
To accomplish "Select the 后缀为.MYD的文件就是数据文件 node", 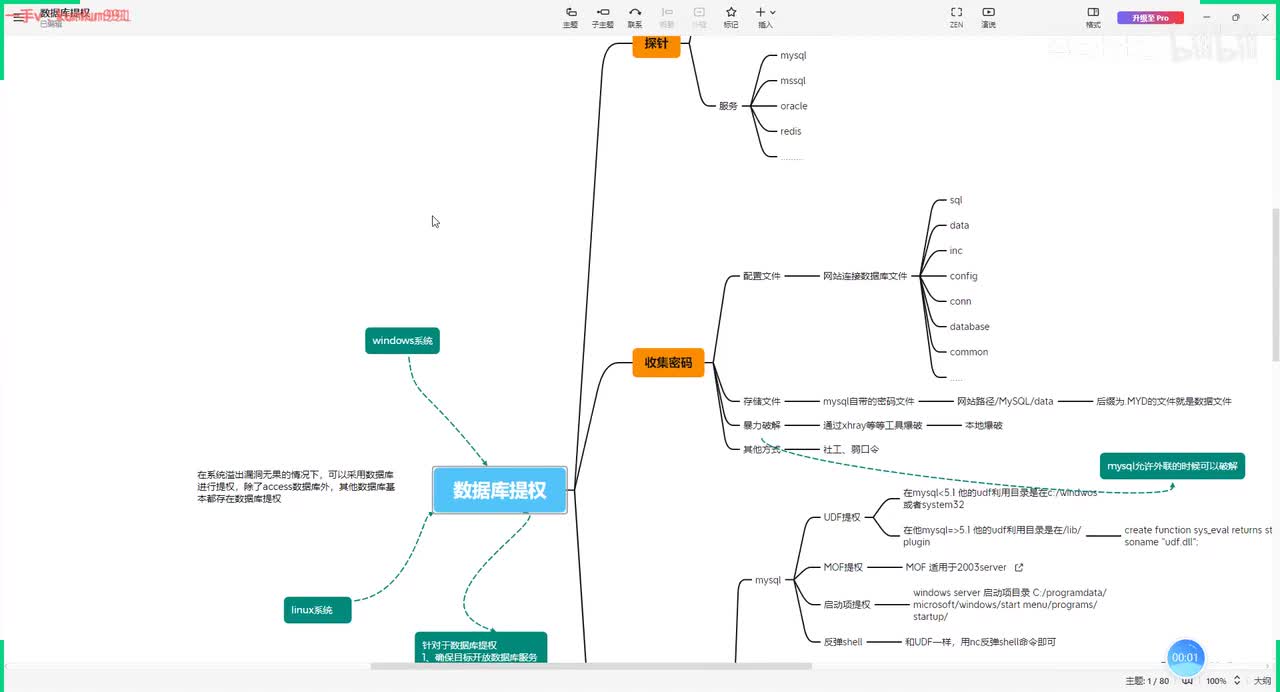I will coord(1164,401).
